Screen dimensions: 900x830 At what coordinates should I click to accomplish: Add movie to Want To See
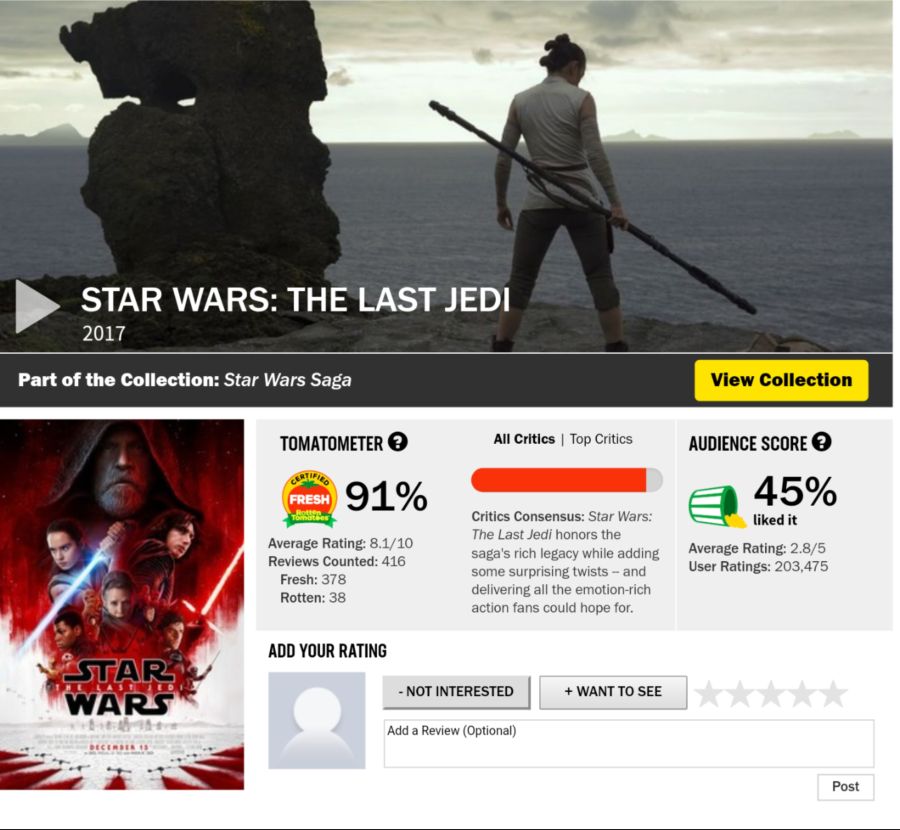[x=613, y=692]
